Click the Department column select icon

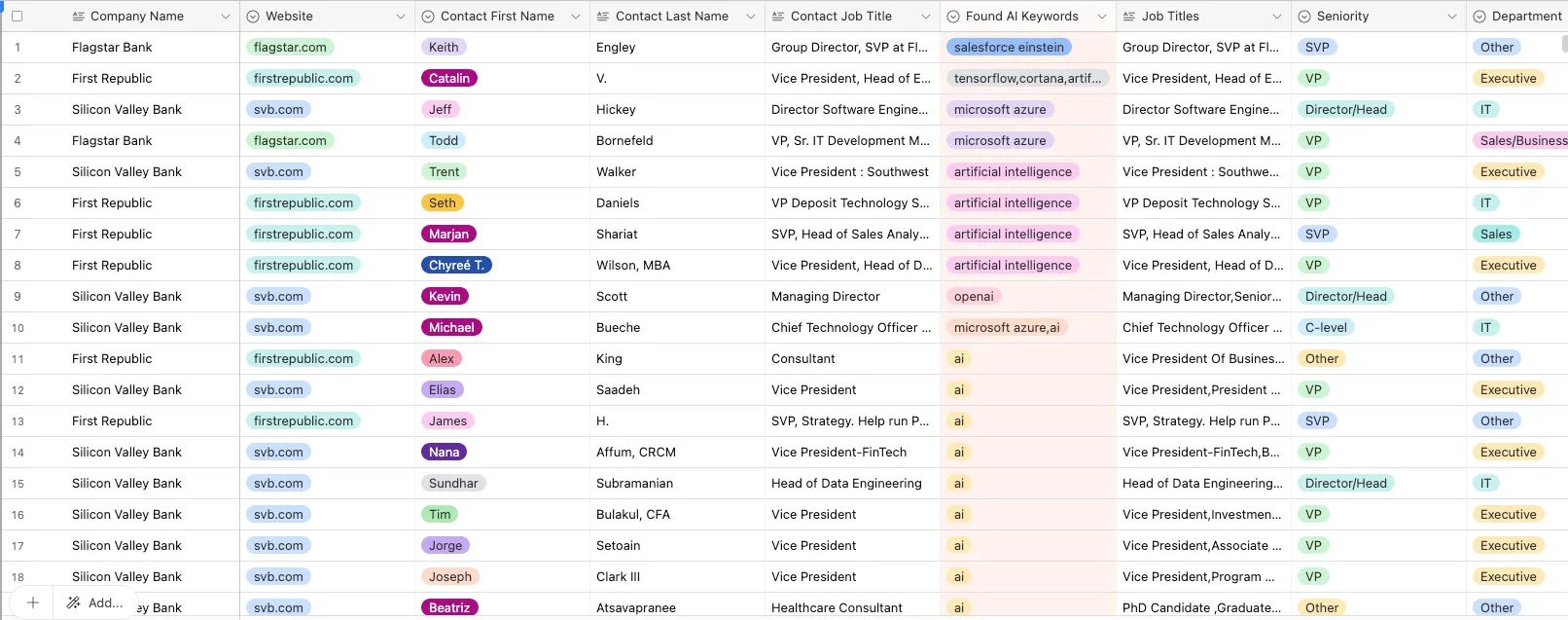point(1479,17)
